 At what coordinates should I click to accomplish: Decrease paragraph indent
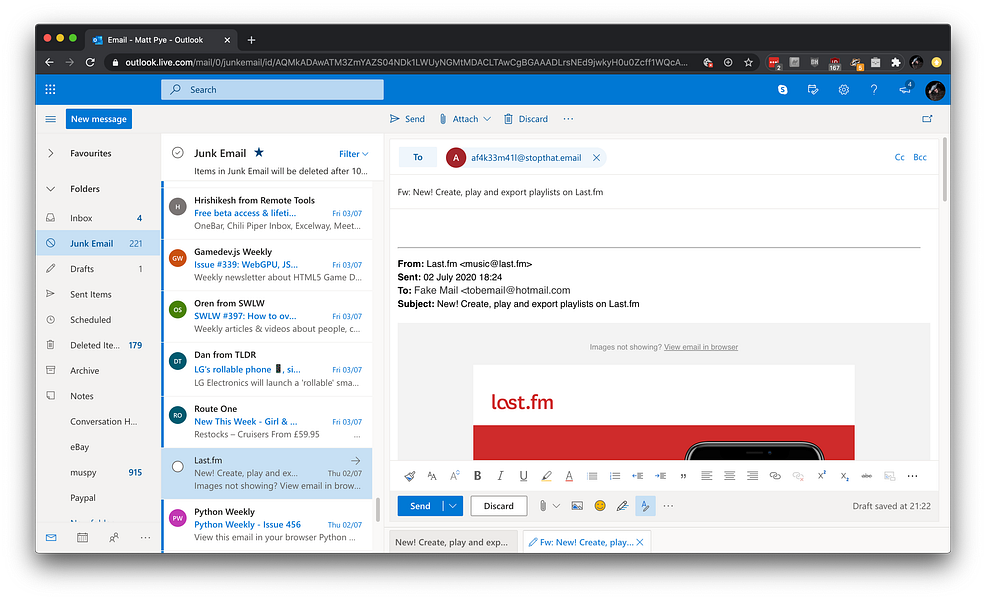coord(637,476)
